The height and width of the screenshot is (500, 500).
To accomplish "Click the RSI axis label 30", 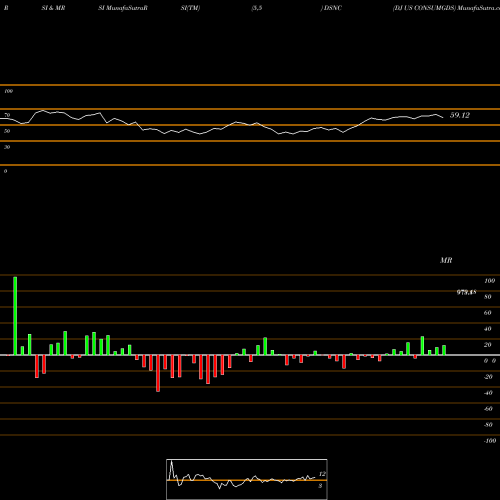I will pyautogui.click(x=7, y=147).
